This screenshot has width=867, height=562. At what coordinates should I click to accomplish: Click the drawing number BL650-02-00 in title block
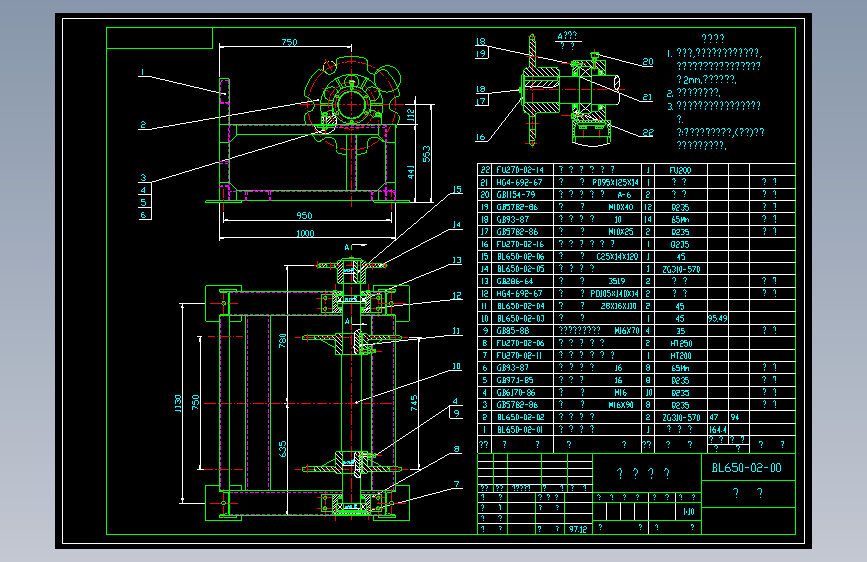click(x=746, y=468)
